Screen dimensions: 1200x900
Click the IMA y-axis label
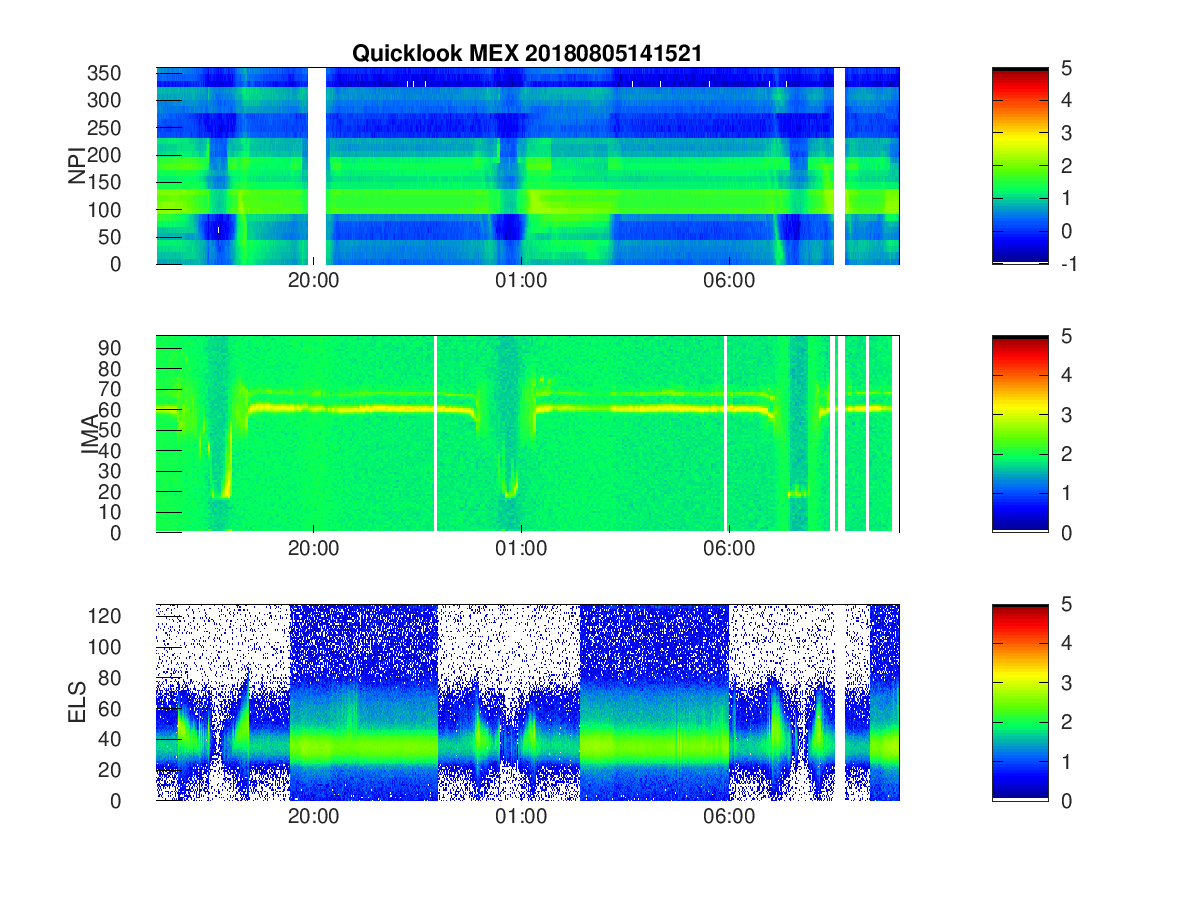(89, 434)
